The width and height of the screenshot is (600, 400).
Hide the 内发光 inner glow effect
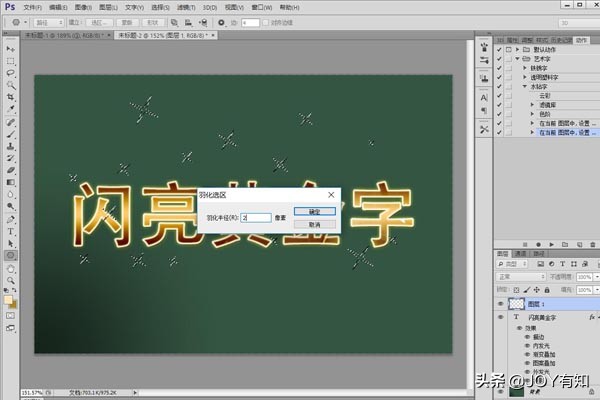pyautogui.click(x=527, y=346)
